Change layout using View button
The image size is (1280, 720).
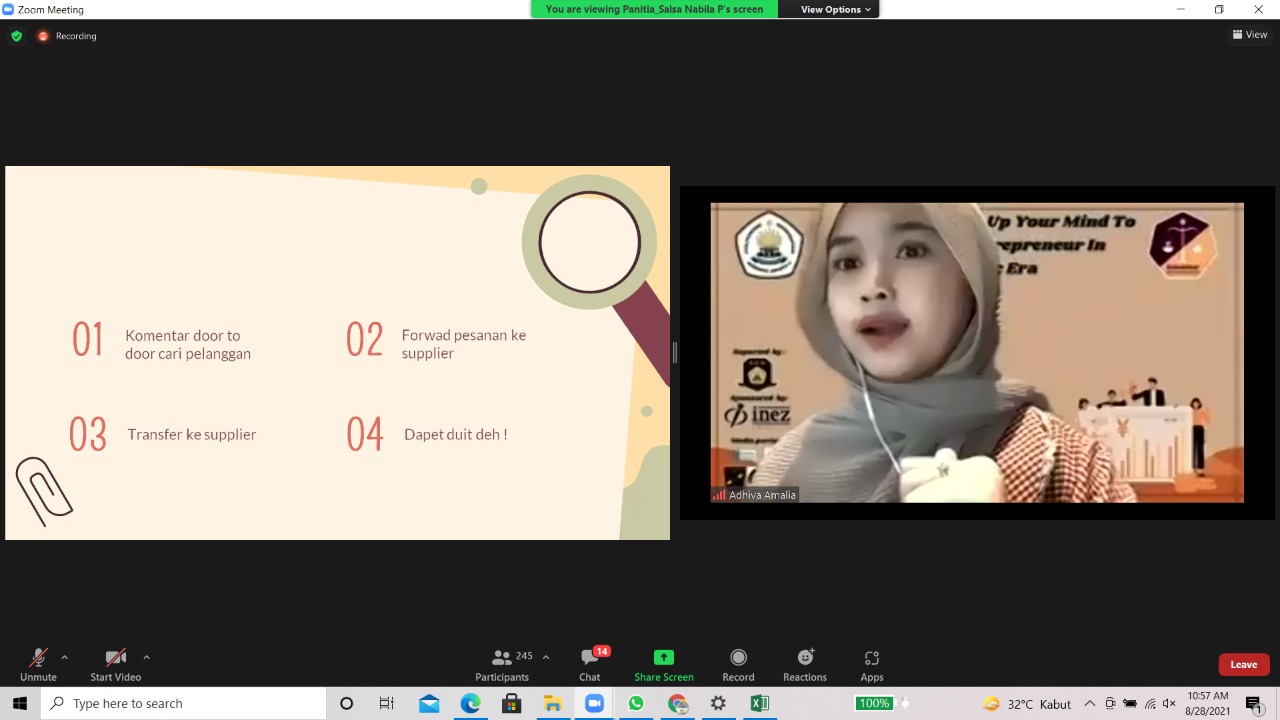pyautogui.click(x=1250, y=34)
